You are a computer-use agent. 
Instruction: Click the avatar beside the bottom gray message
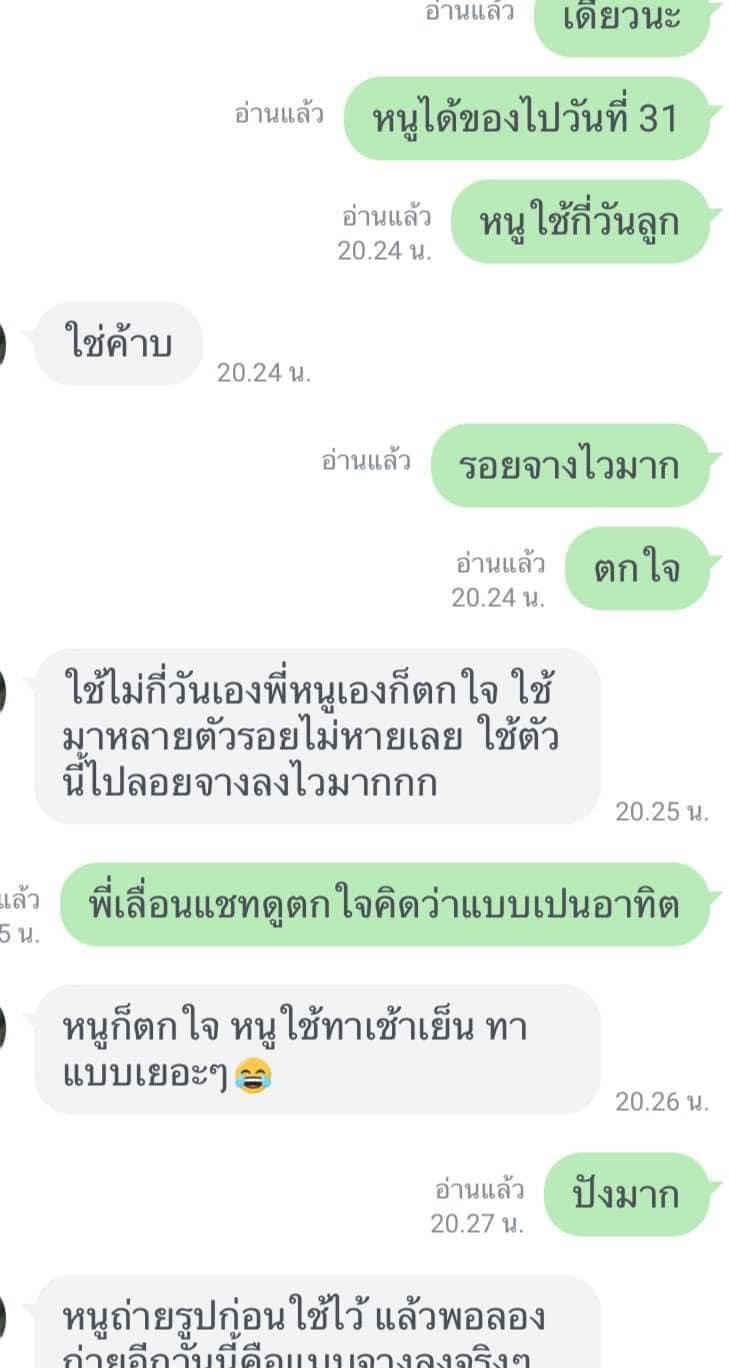click(3, 1318)
